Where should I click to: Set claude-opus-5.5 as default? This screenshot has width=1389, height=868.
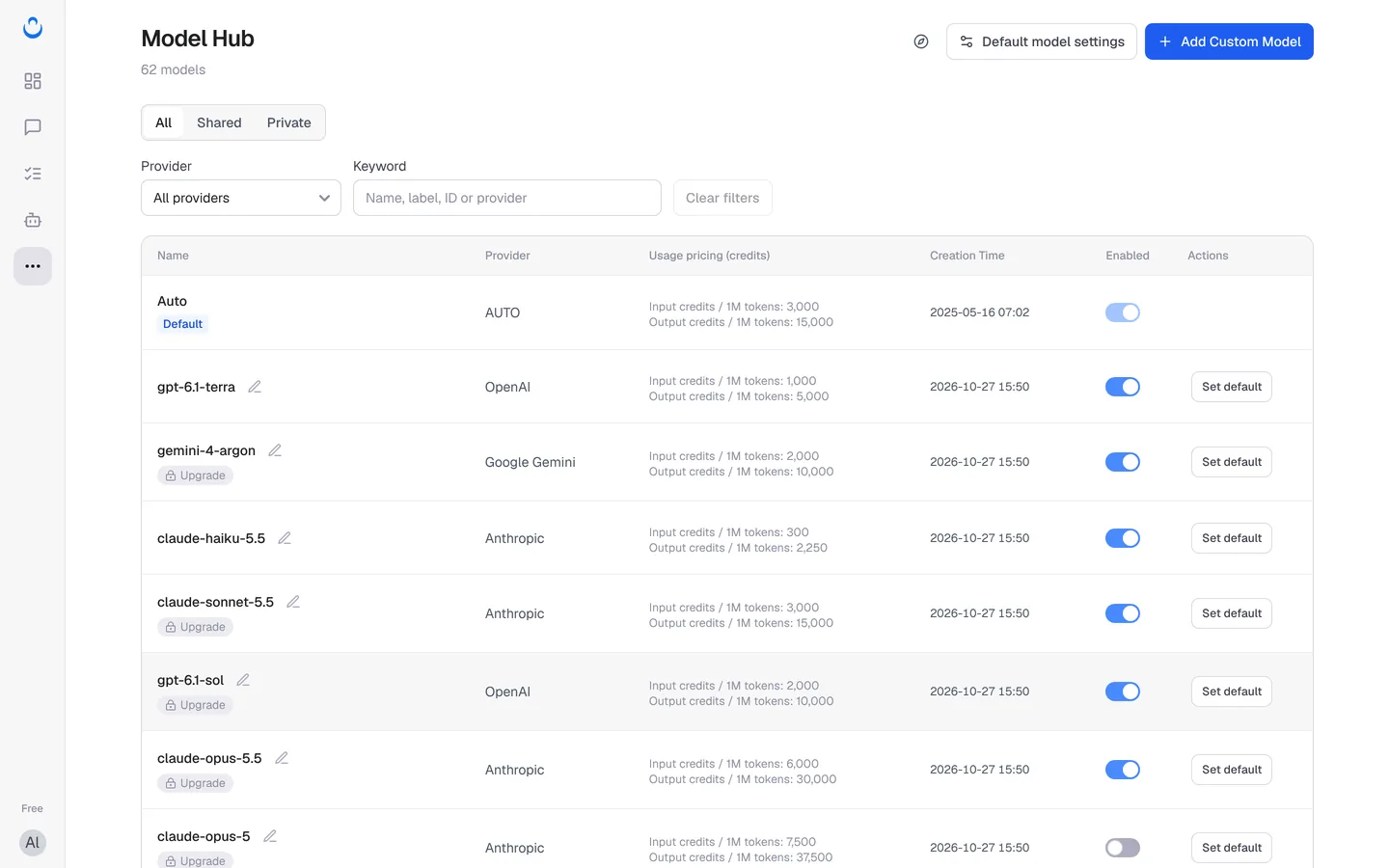(x=1232, y=770)
